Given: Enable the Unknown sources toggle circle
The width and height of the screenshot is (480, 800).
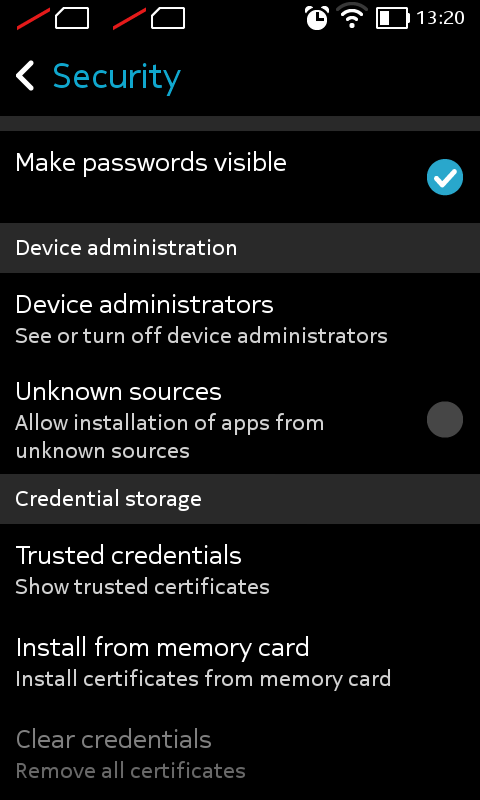Looking at the screenshot, I should pyautogui.click(x=445, y=419).
